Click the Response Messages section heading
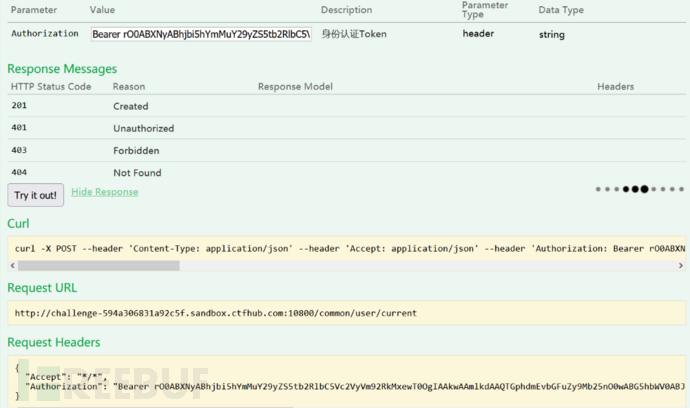690x408 pixels. click(62, 69)
